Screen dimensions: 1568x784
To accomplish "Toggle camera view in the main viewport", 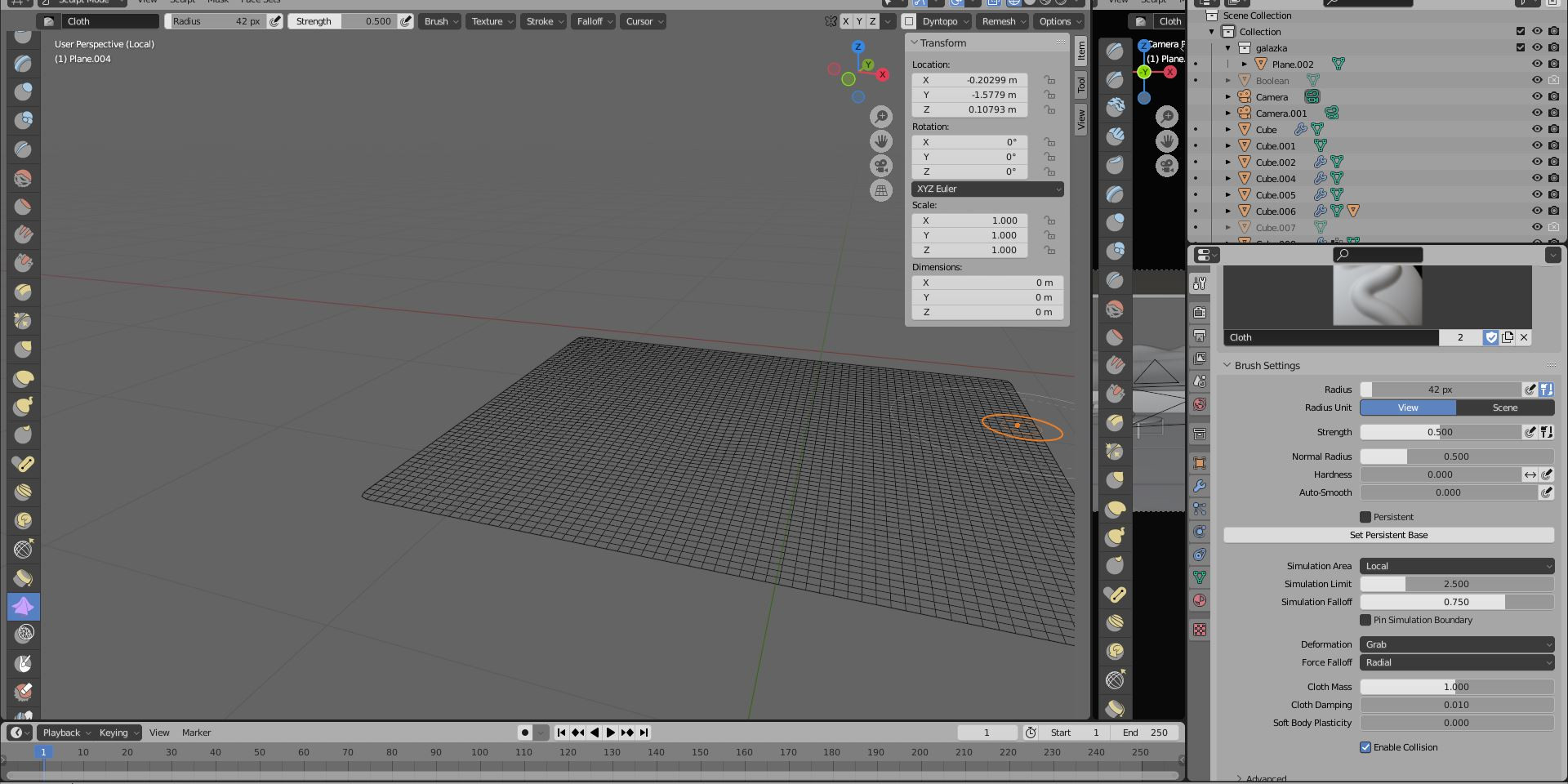I will 881,166.
